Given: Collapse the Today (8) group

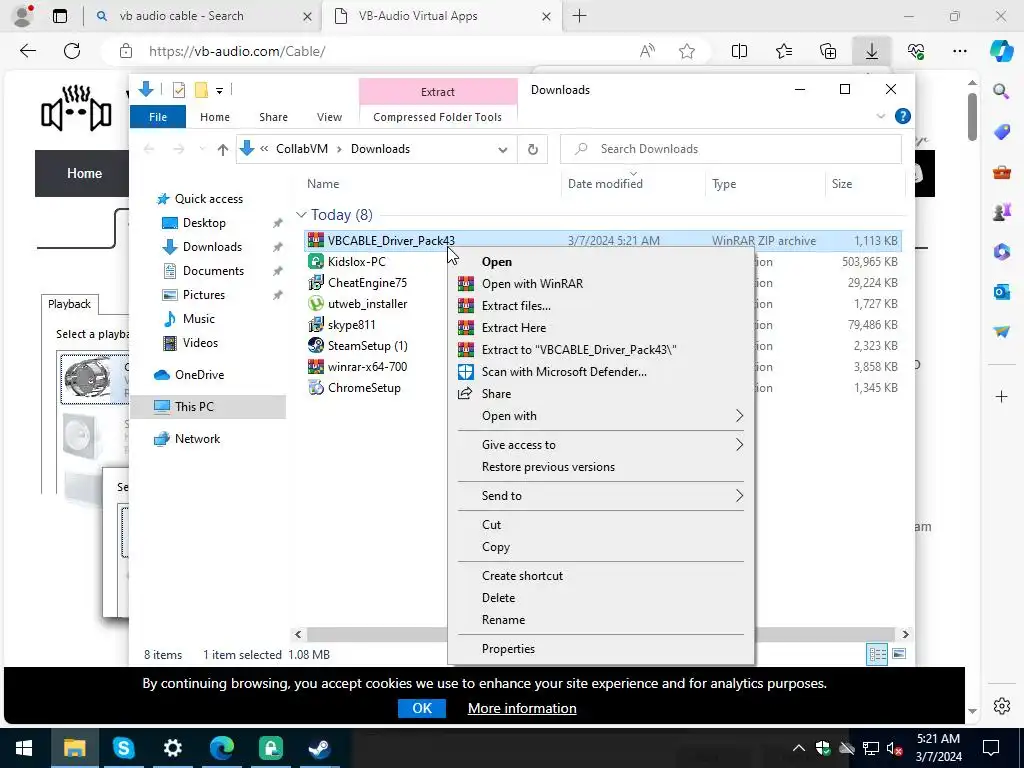Looking at the screenshot, I should (x=301, y=215).
